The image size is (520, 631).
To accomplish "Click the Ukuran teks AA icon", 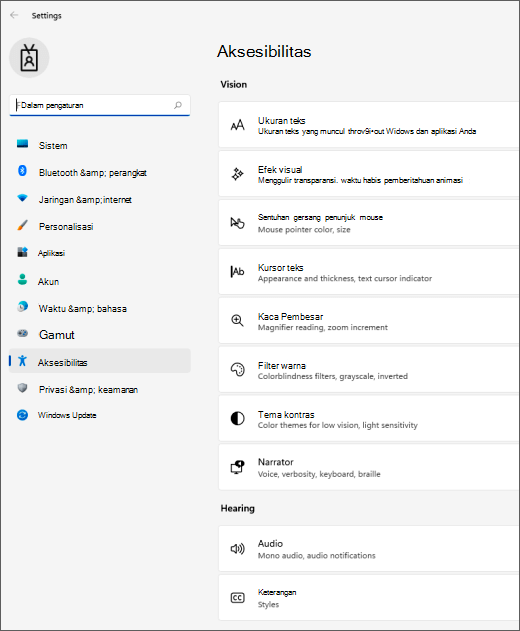I will [x=237, y=125].
